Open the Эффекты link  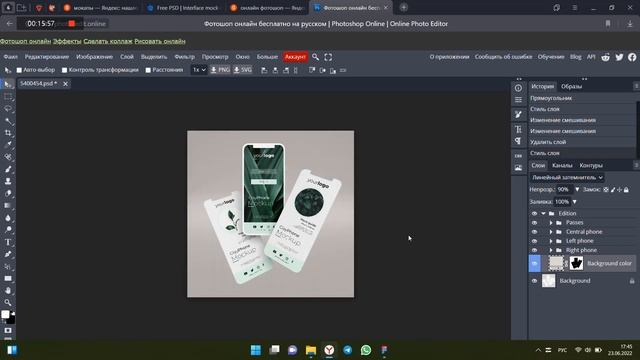(67, 41)
